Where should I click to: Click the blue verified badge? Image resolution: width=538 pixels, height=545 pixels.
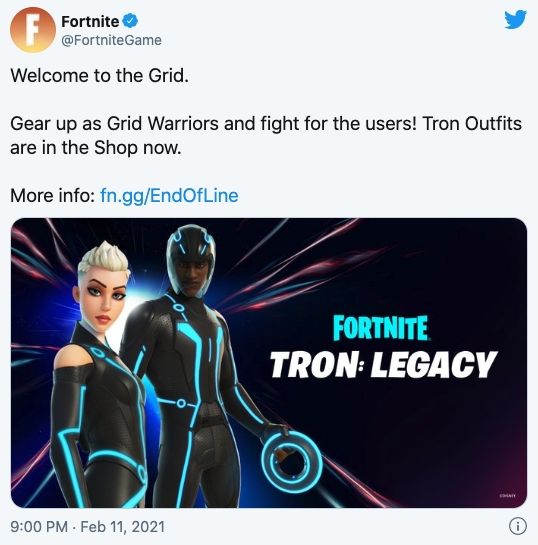pos(130,21)
